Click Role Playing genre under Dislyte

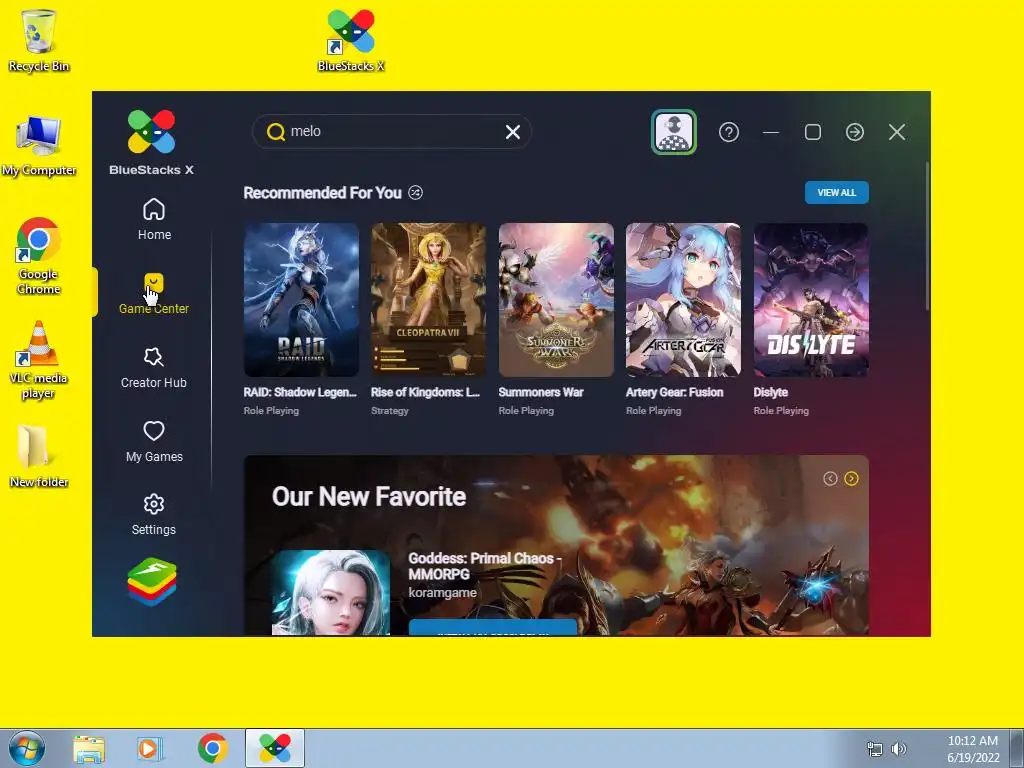point(781,411)
